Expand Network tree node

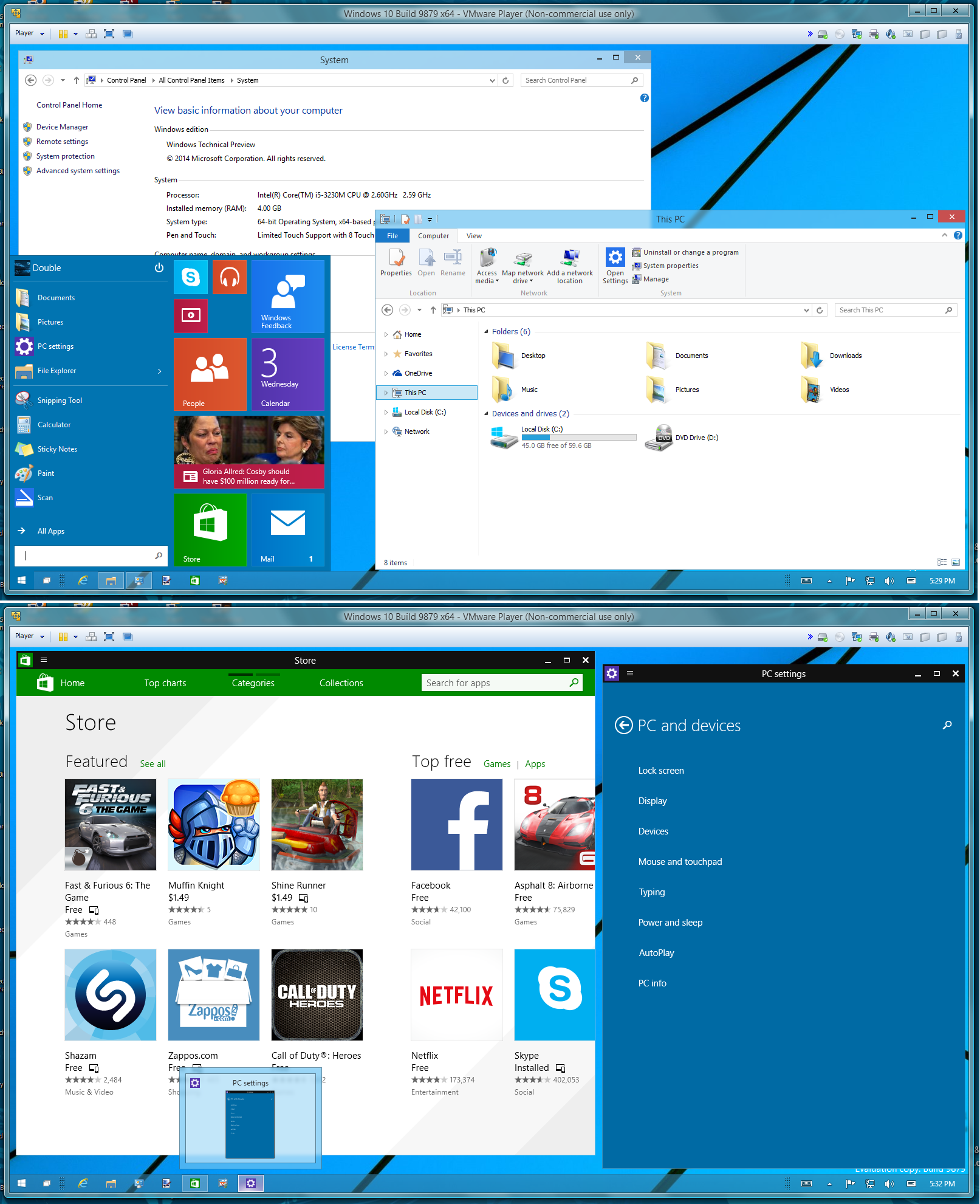(x=386, y=432)
